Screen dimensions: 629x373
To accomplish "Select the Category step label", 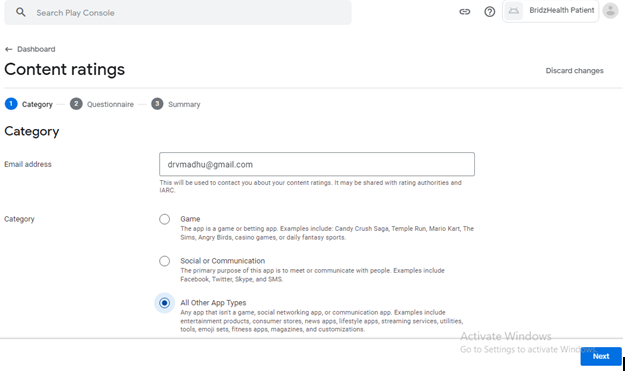I will tap(37, 104).
